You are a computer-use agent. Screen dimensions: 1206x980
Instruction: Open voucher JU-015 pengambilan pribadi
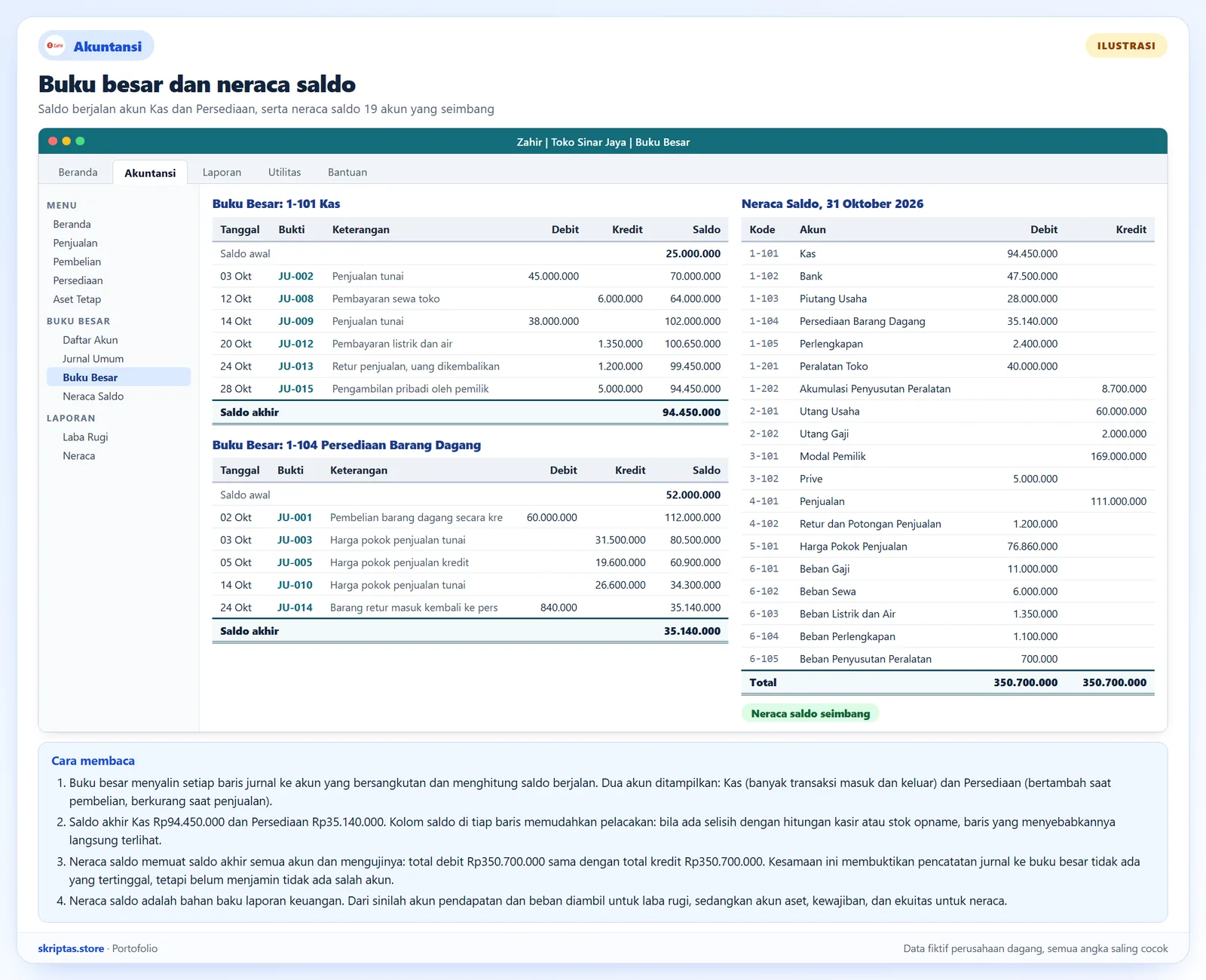pos(295,389)
